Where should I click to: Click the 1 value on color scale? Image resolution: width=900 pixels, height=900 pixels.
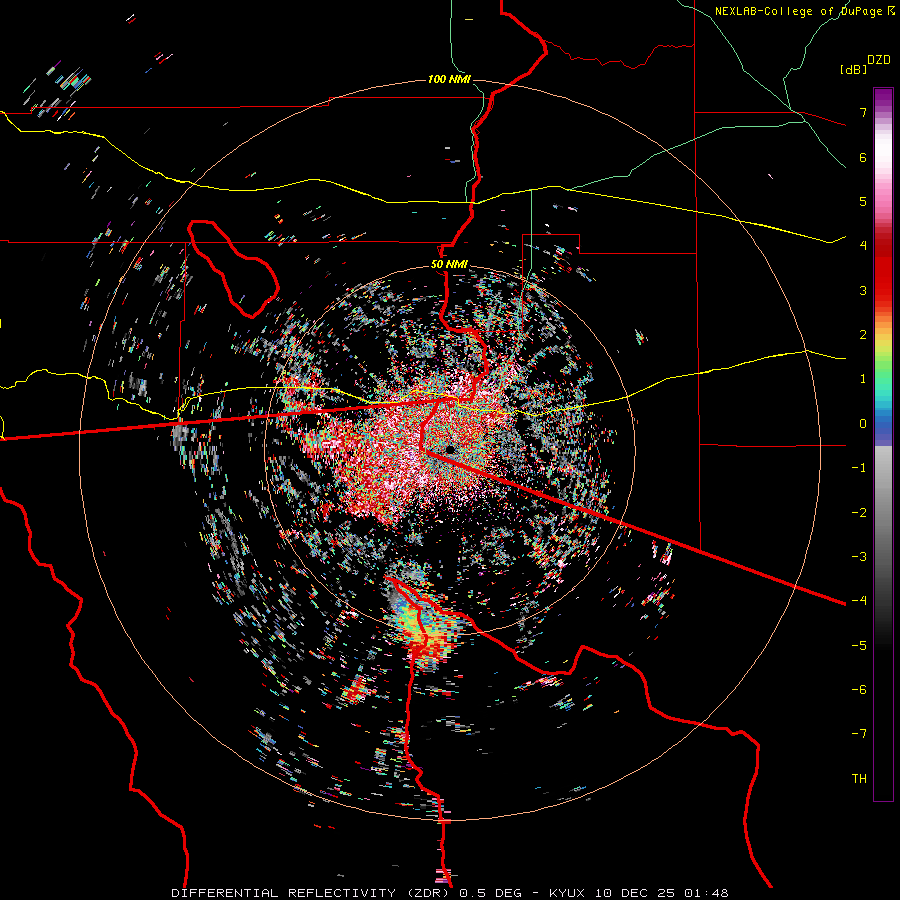(863, 379)
